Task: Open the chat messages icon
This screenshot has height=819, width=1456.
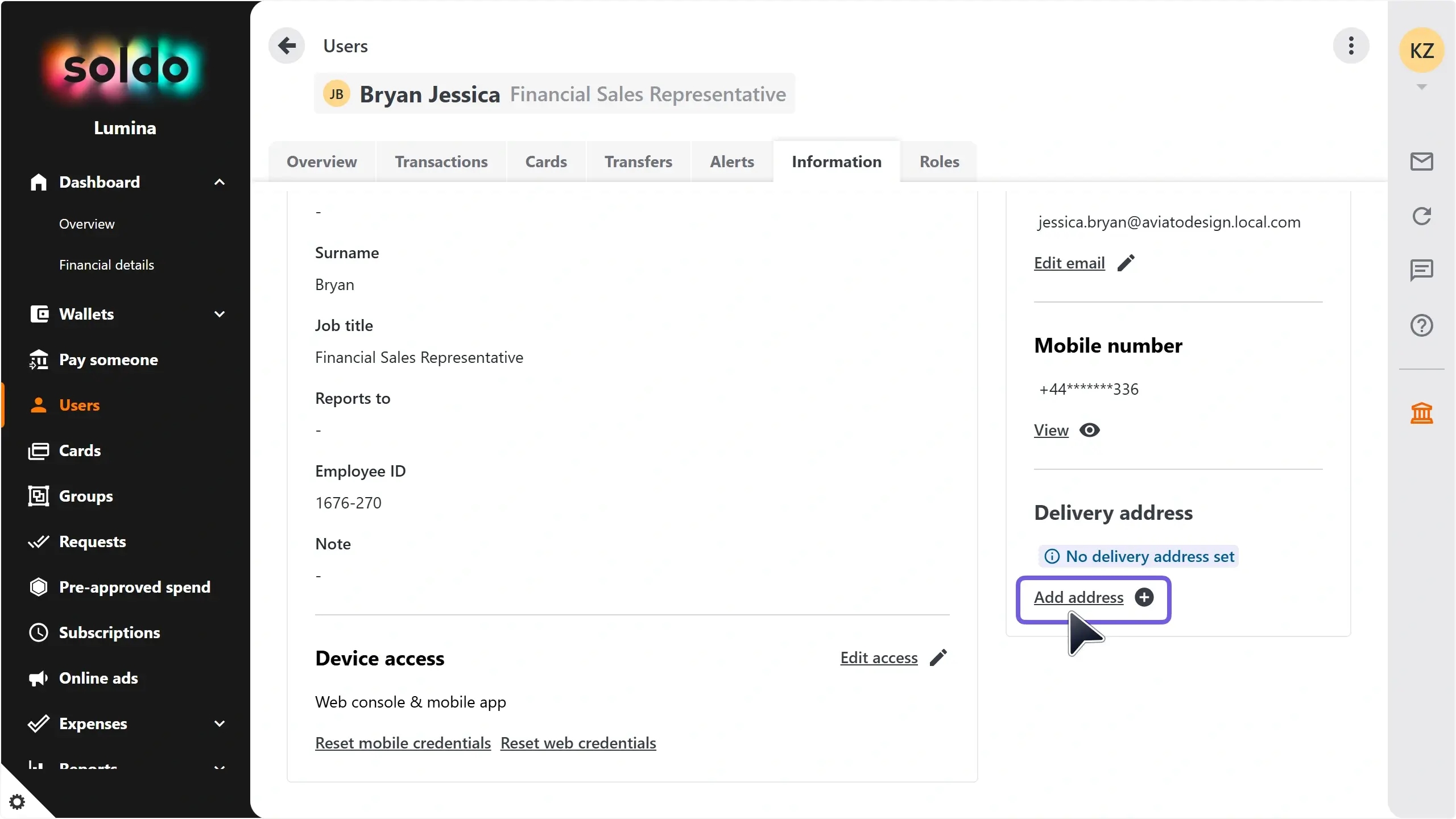Action: (1421, 270)
